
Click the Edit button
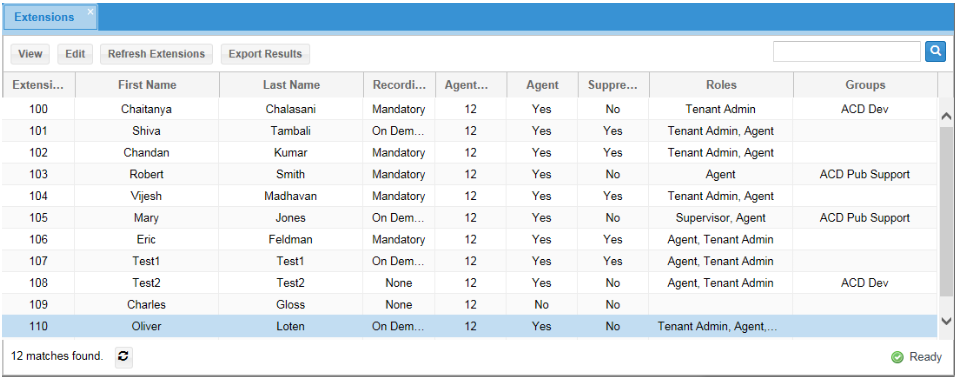tap(75, 54)
